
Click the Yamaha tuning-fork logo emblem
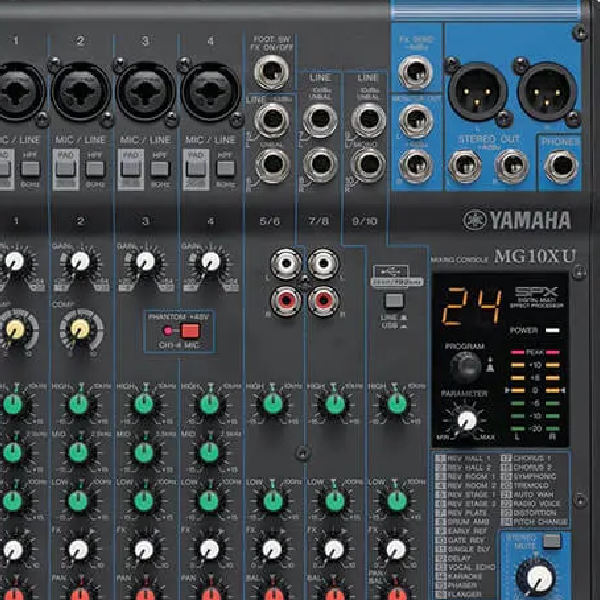[474, 220]
